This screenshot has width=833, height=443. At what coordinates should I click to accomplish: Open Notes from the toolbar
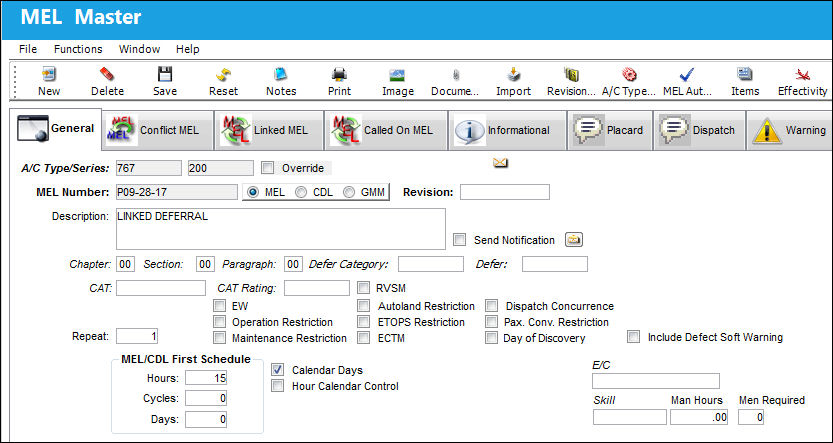coord(281,82)
